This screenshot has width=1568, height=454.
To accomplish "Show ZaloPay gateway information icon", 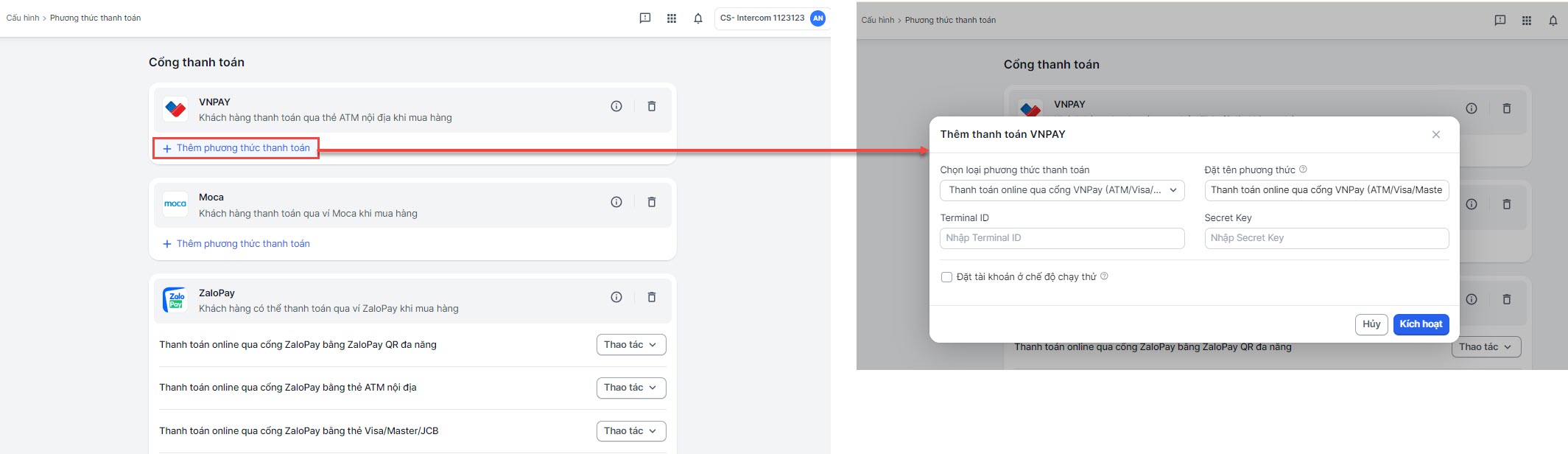I will 616,297.
